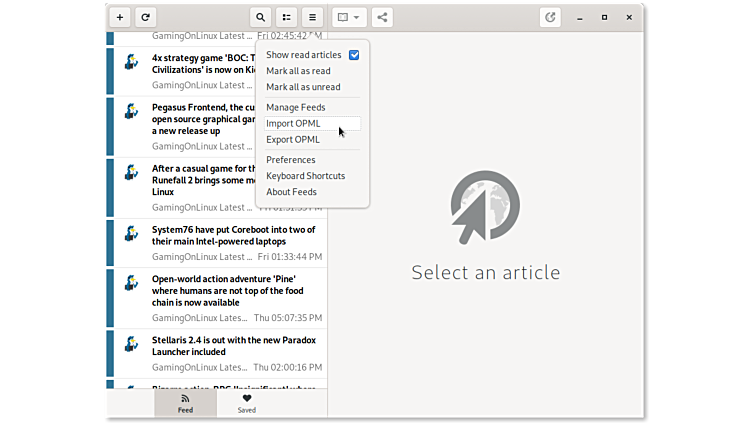Open search with the magnifier icon
The height and width of the screenshot is (423, 752).
[261, 17]
